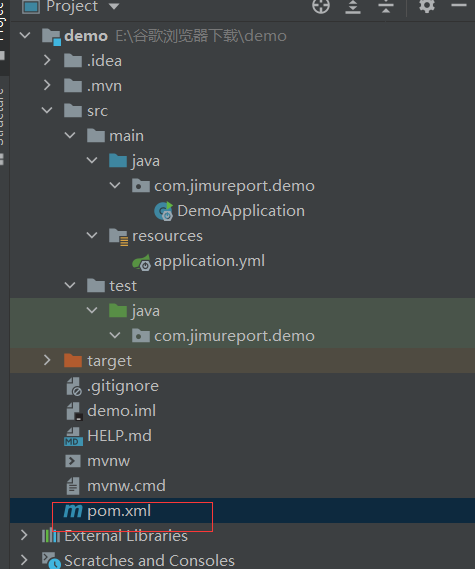Click the locate/select opened file crosshair icon
Image resolution: width=475 pixels, height=569 pixels.
tap(321, 5)
